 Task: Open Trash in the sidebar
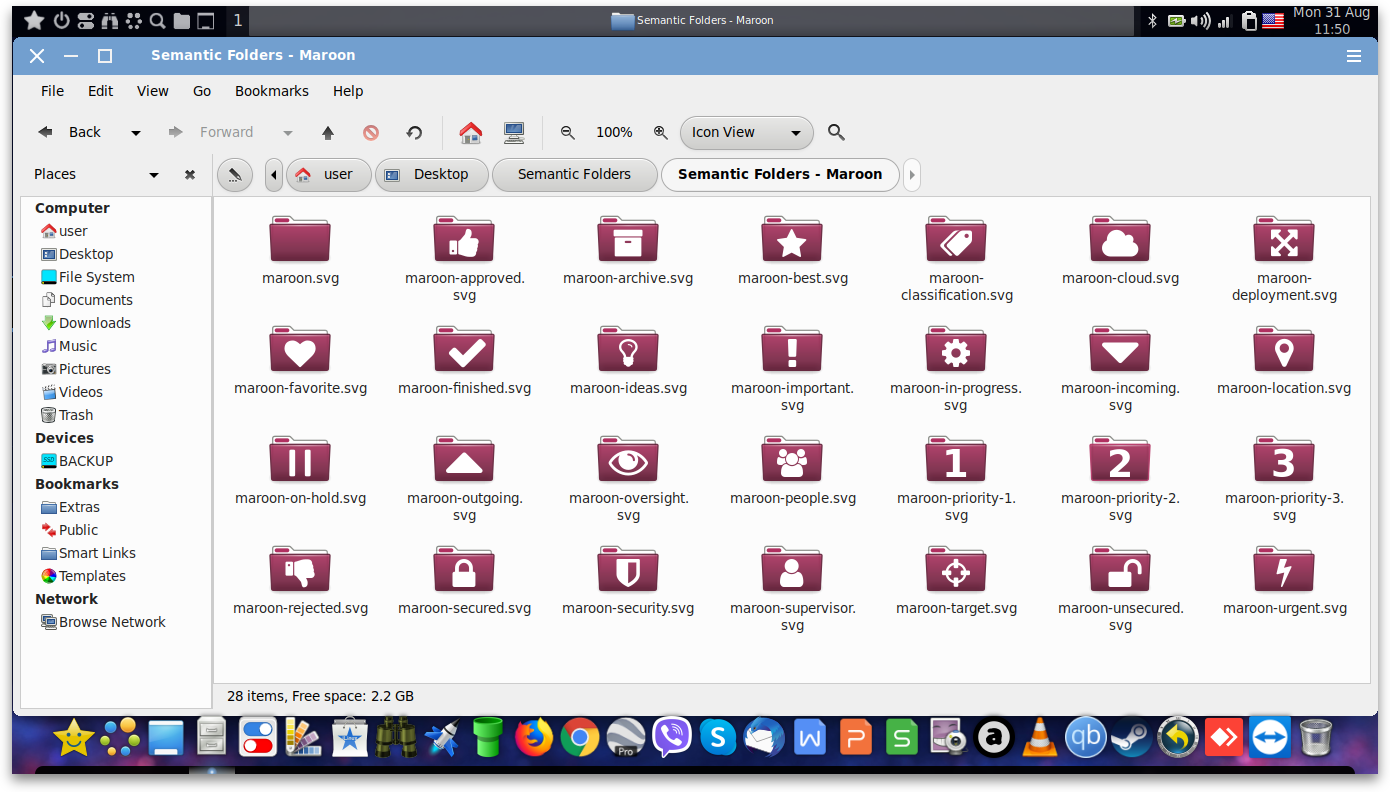[67, 415]
